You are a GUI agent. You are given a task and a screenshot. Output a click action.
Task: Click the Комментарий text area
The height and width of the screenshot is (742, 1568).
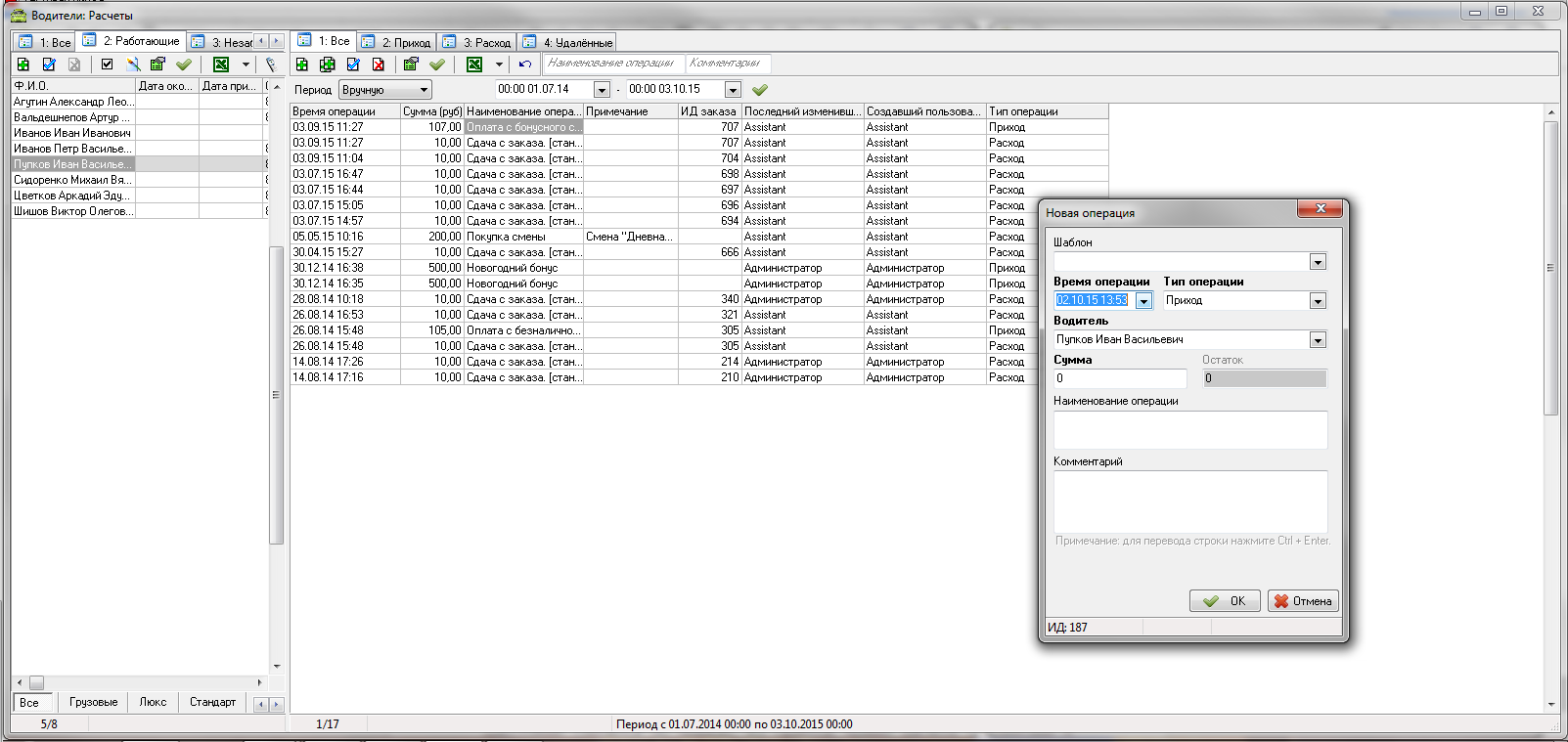1190,502
